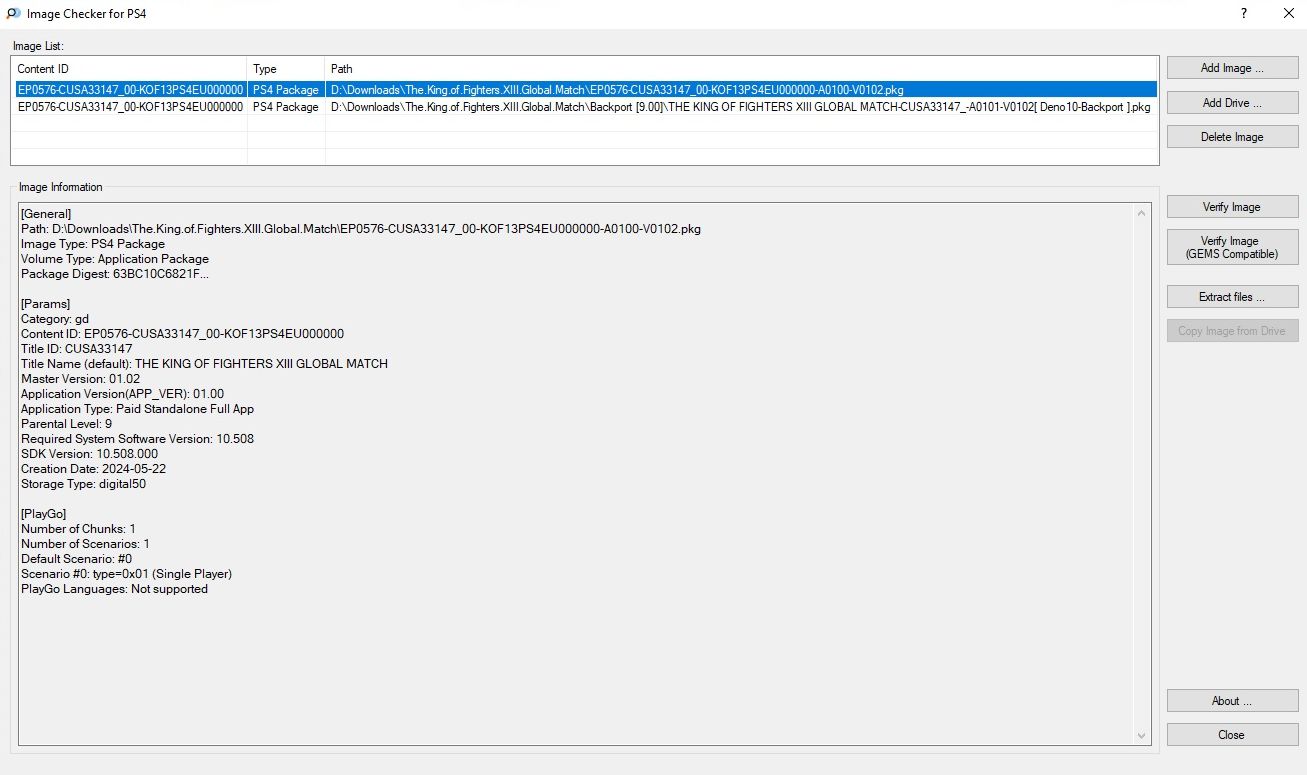Click the Default Scenario: #0 line

coord(76,559)
